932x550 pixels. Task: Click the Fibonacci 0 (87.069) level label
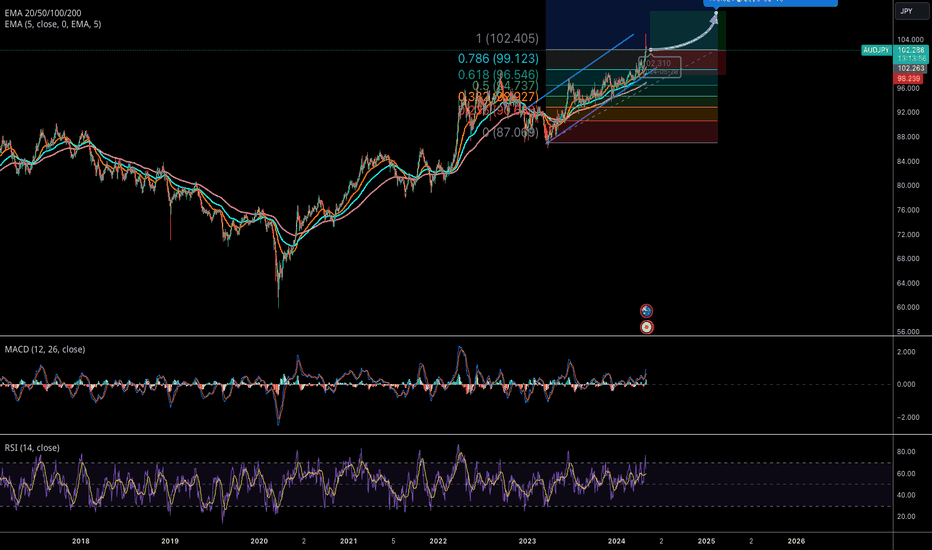(x=510, y=132)
